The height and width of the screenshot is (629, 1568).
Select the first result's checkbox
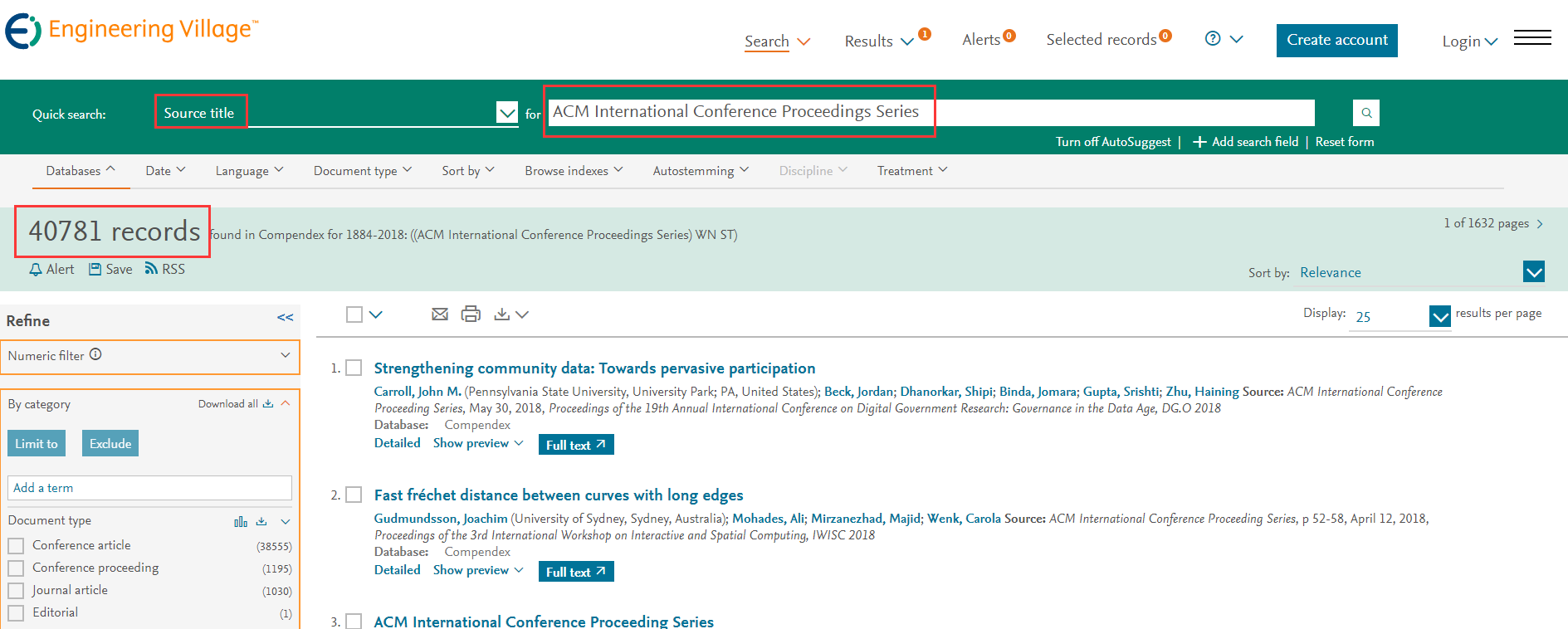354,368
